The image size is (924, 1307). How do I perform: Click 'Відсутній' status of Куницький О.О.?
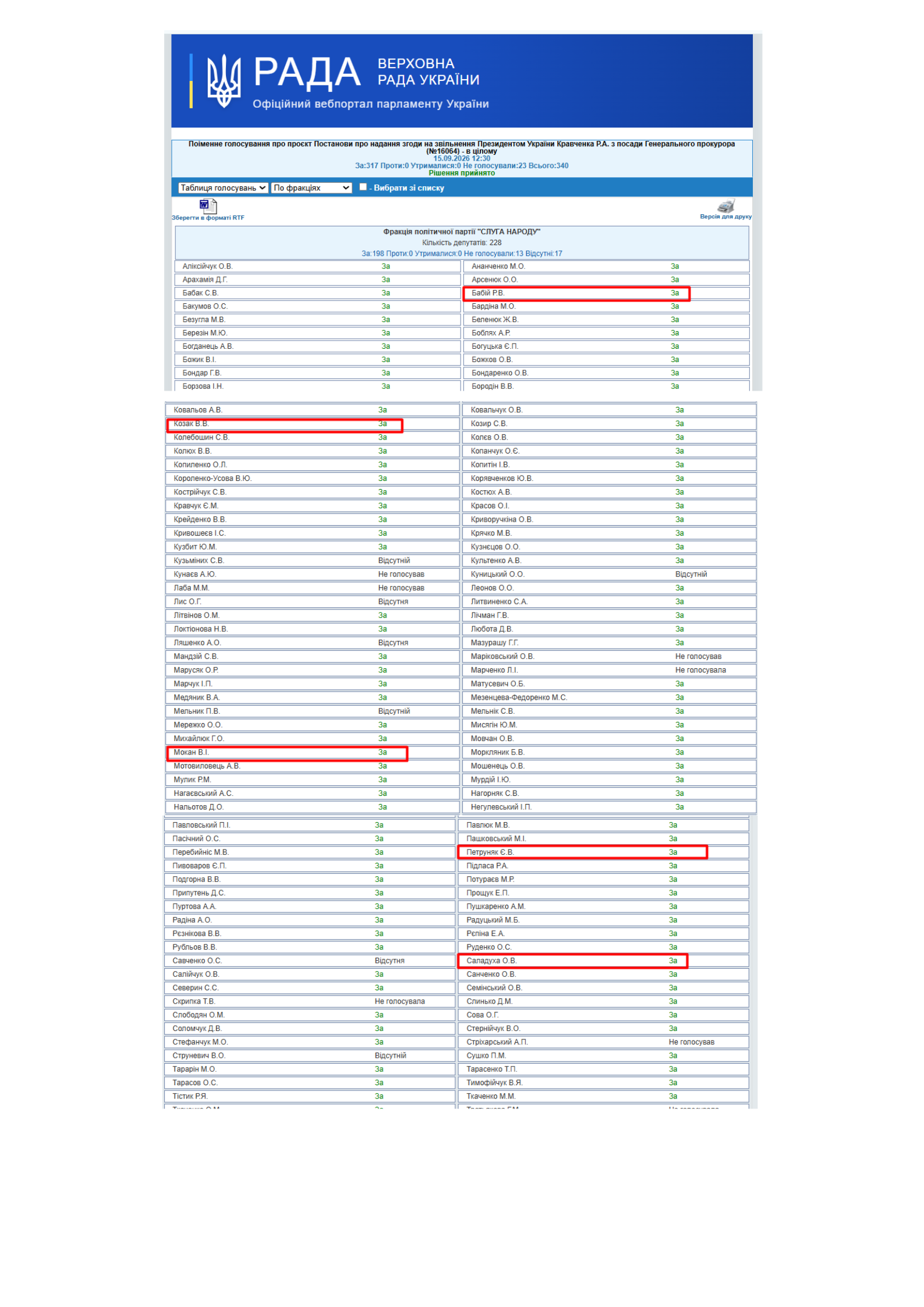(691, 575)
